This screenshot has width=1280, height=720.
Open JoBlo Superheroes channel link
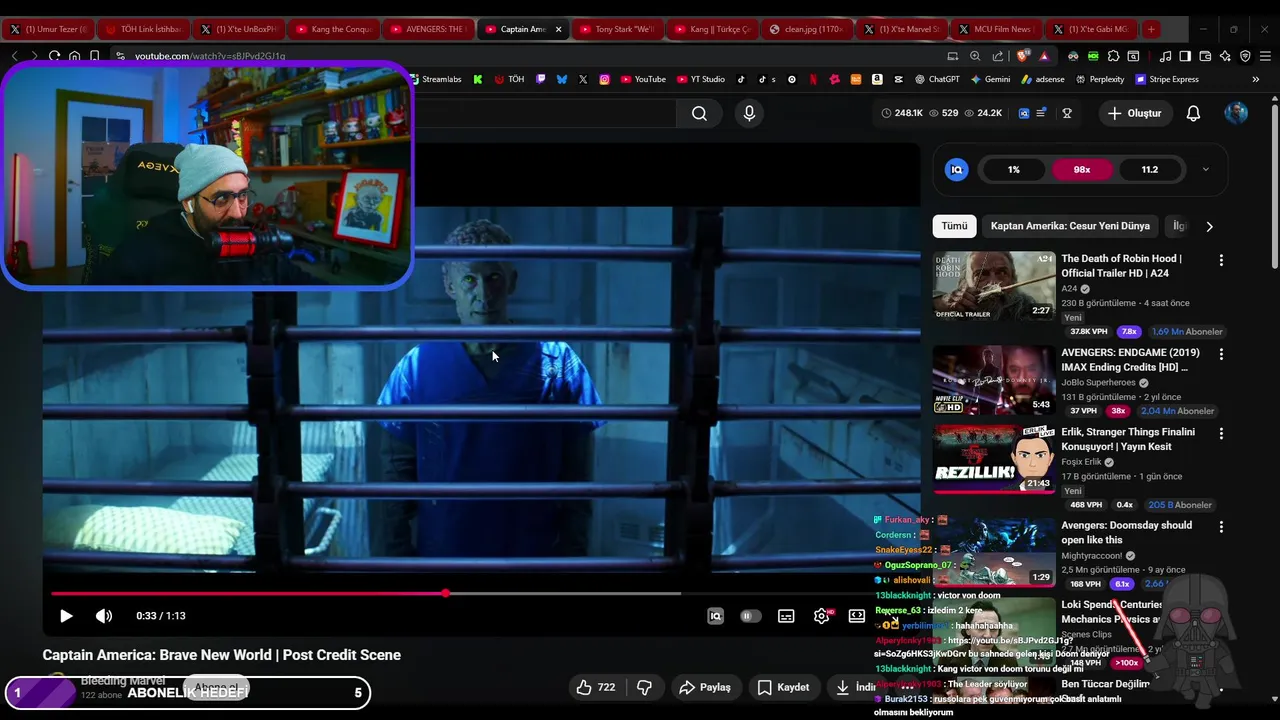pos(1099,382)
